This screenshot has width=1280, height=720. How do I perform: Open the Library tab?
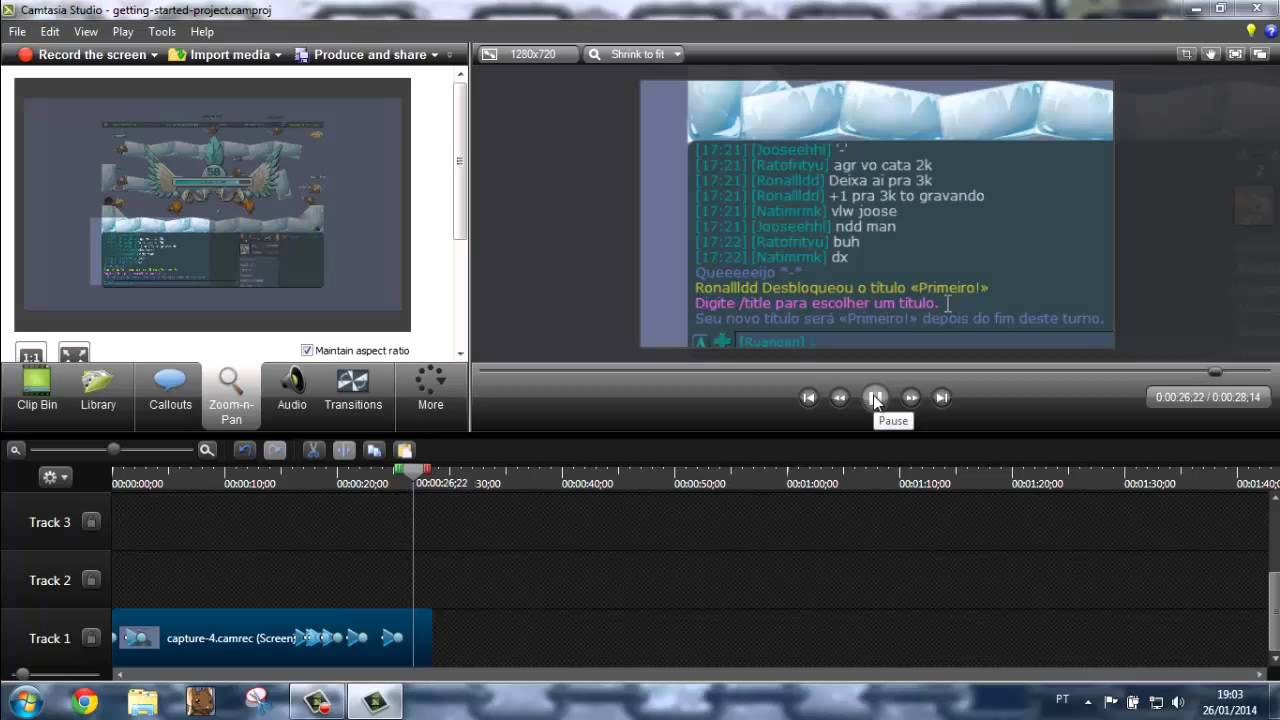click(x=98, y=390)
